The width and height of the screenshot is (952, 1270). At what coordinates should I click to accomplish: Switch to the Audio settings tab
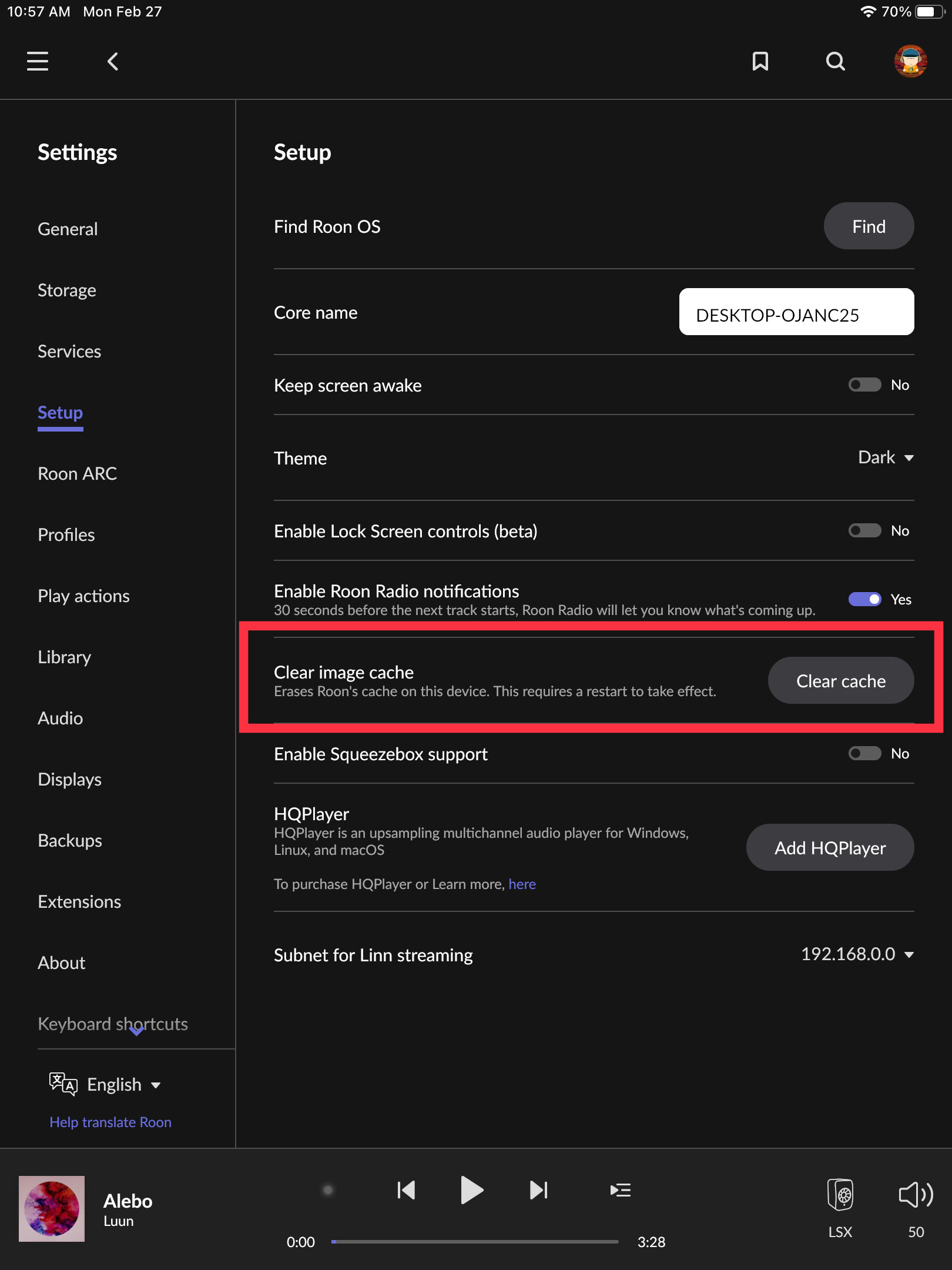point(61,718)
